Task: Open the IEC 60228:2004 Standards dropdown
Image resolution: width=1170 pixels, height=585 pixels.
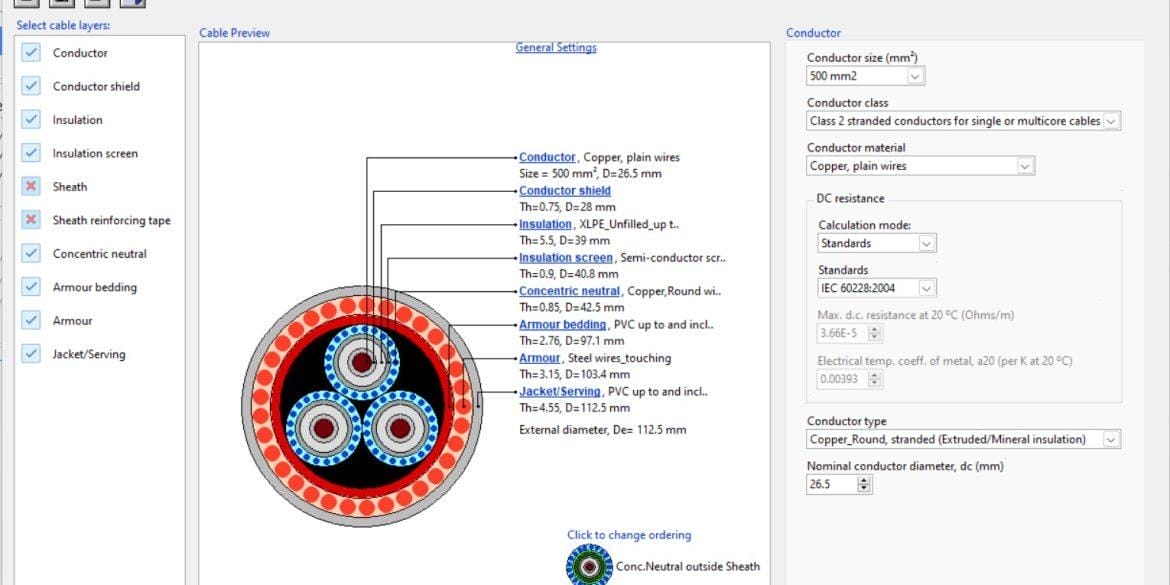Action: pyautogui.click(x=926, y=288)
